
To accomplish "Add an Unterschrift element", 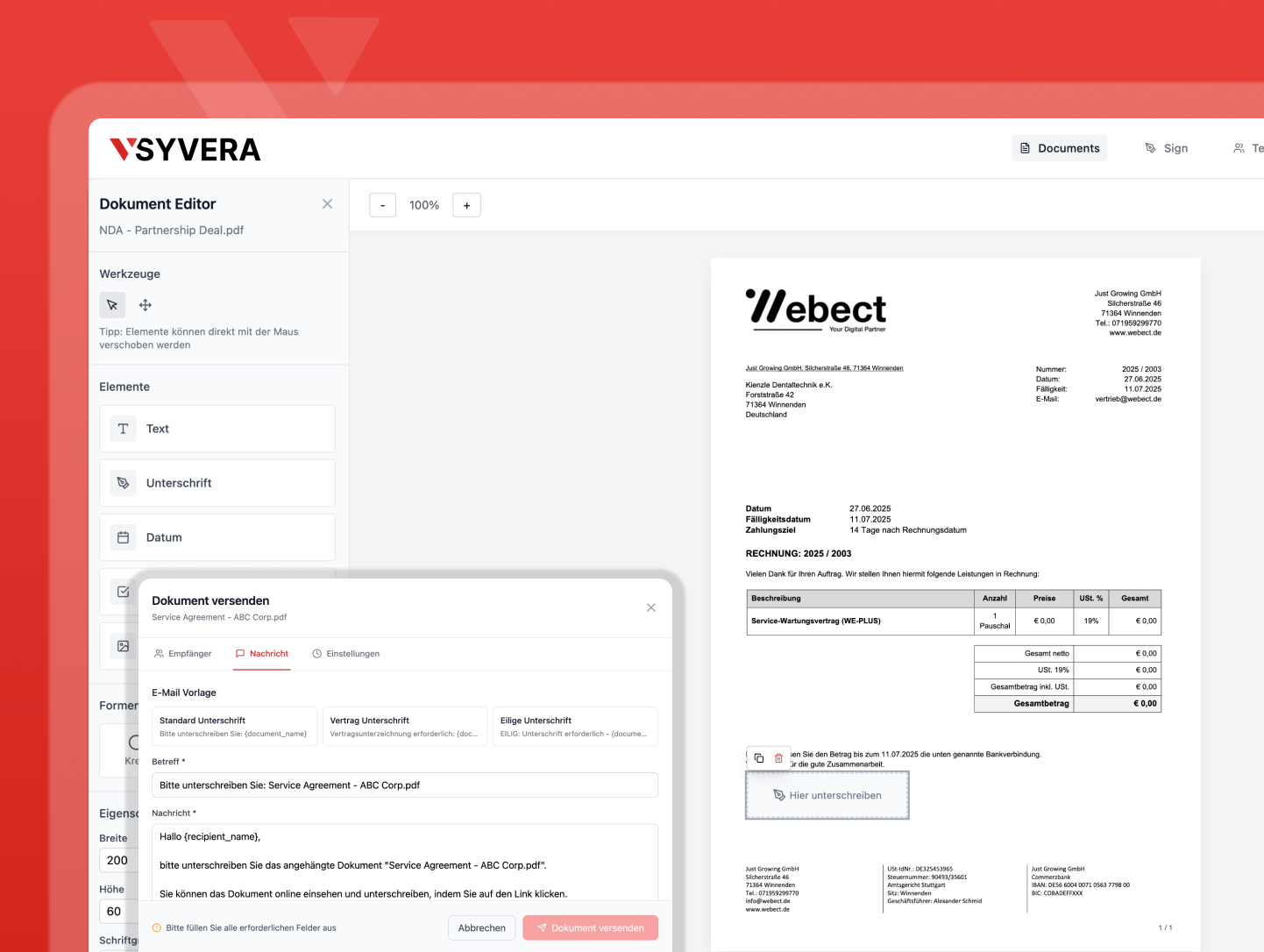I will tap(217, 483).
